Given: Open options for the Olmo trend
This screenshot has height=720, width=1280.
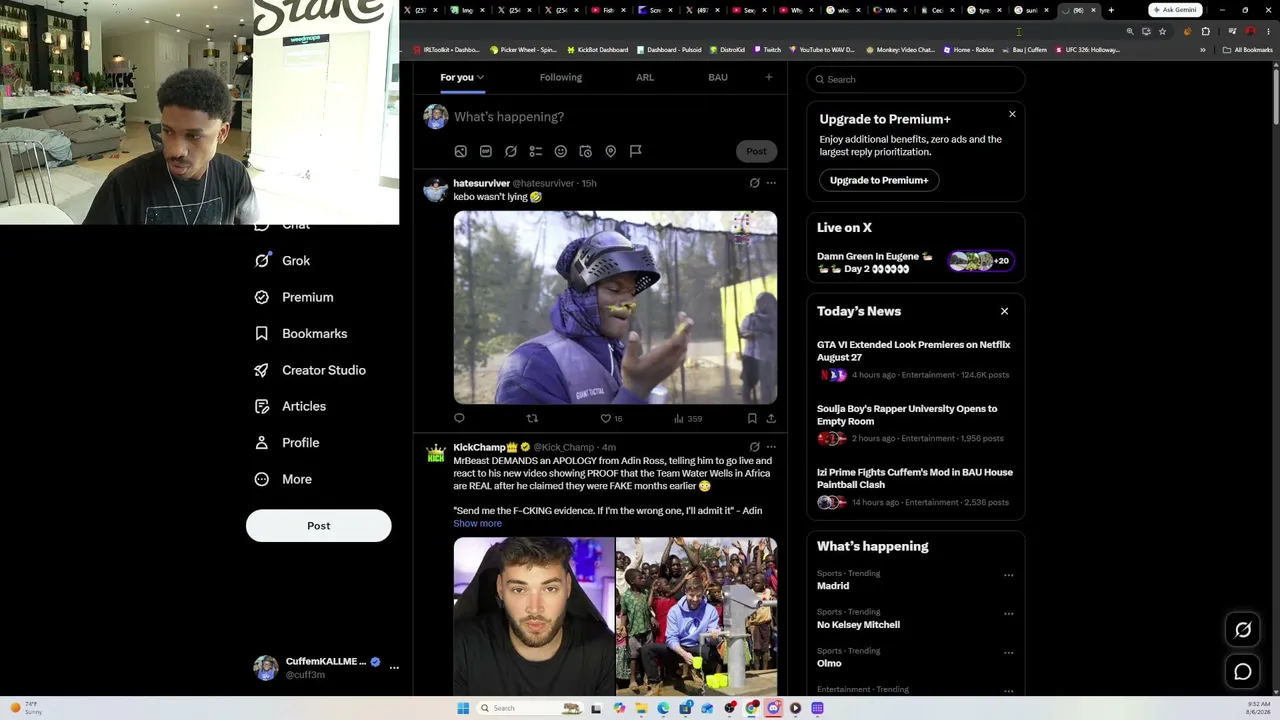Looking at the screenshot, I should (x=1008, y=652).
